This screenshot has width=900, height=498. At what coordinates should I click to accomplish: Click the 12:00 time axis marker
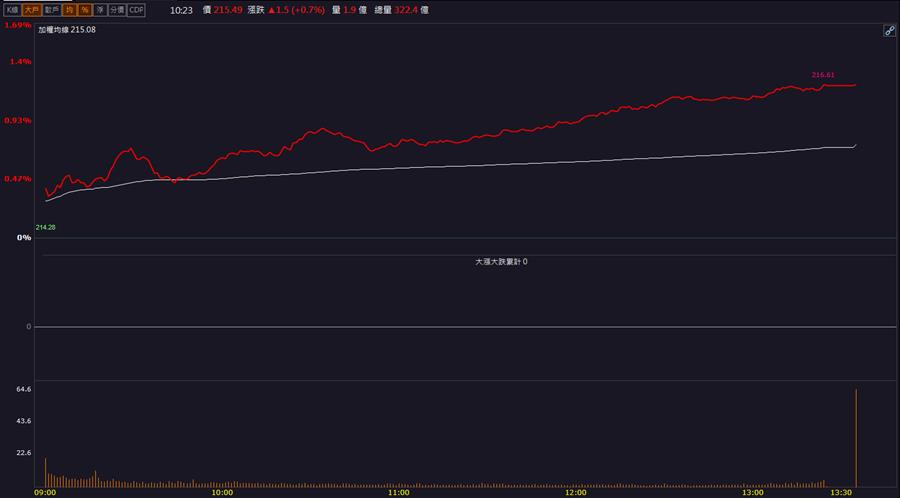tap(576, 492)
